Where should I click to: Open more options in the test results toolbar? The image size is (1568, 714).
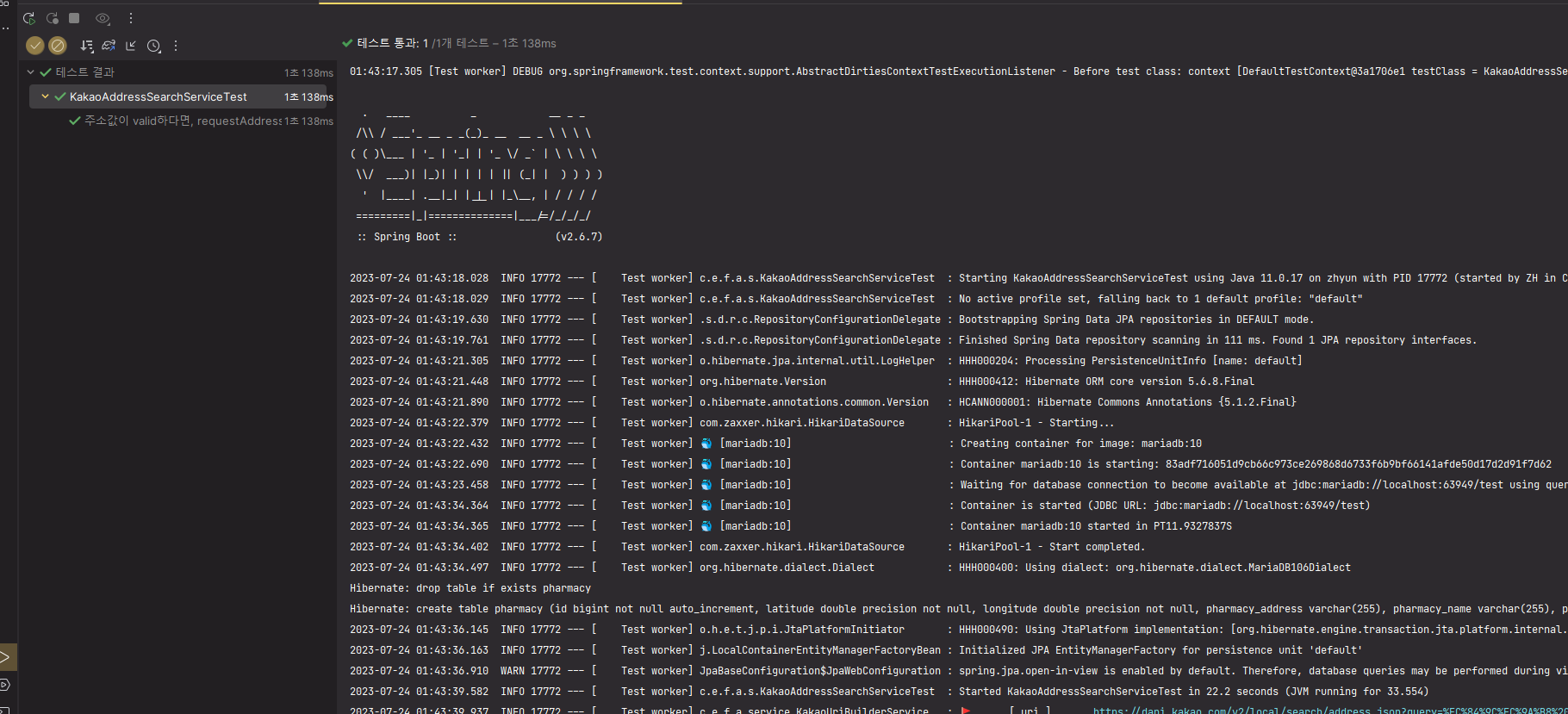[x=176, y=46]
